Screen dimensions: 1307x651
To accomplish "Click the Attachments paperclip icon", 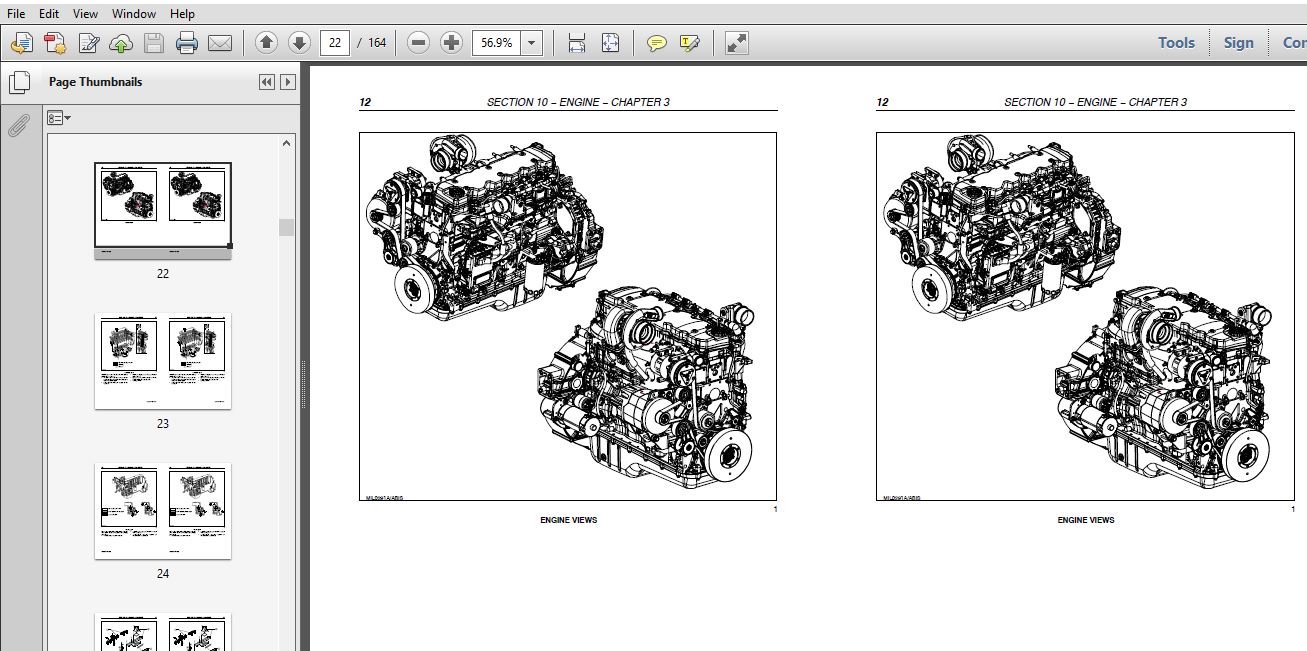I will point(19,126).
